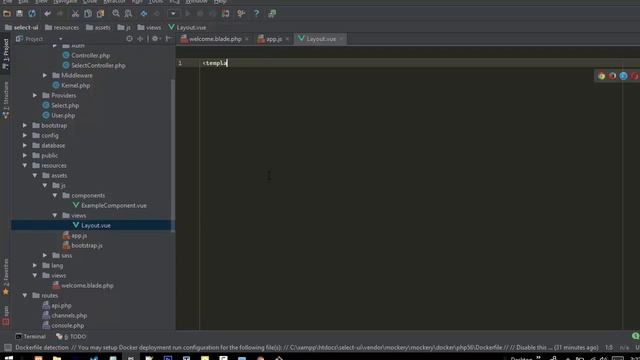Open Project panel settings gear
Viewport: 640px width, 360px height.
point(156,39)
